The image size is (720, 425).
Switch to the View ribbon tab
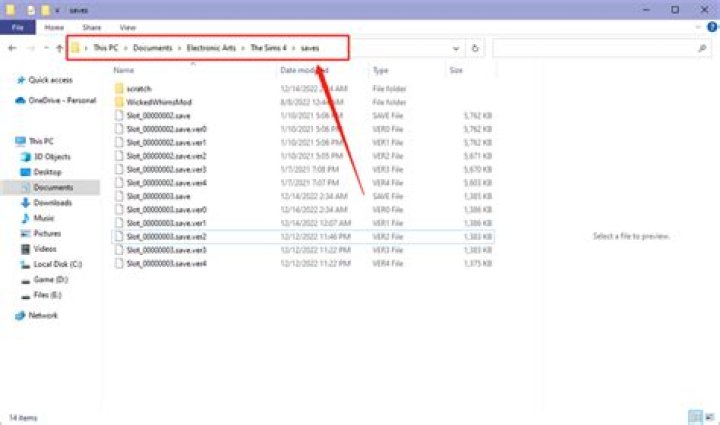(x=127, y=28)
